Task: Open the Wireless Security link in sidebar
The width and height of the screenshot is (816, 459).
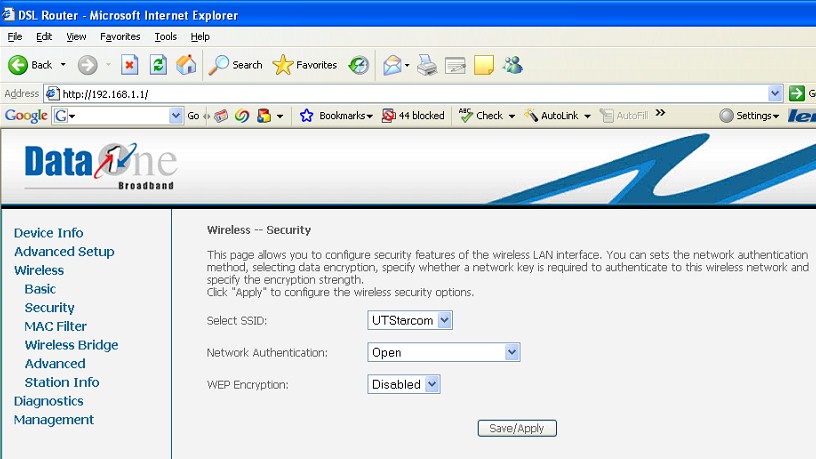Action: [49, 308]
